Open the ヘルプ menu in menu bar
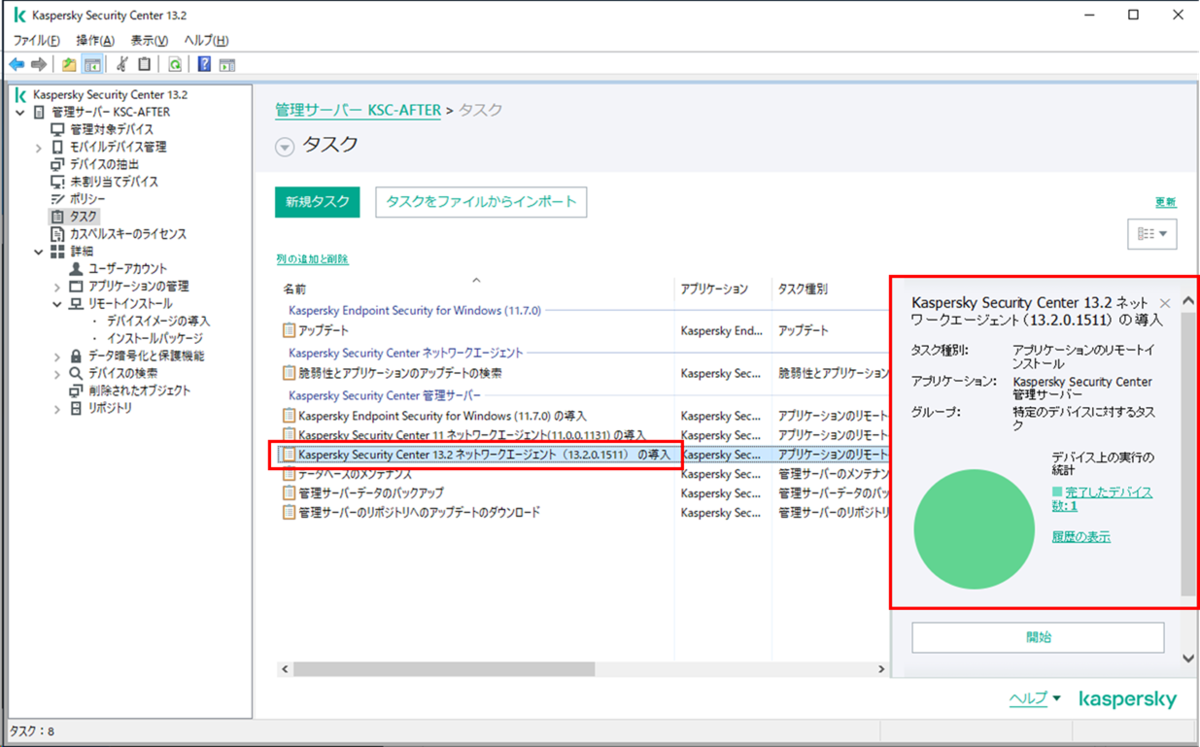The height and width of the screenshot is (747, 1200). point(206,40)
